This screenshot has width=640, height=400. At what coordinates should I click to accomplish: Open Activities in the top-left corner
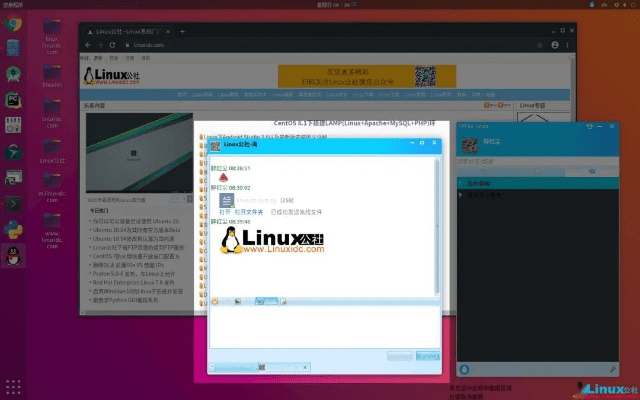pyautogui.click(x=13, y=4)
